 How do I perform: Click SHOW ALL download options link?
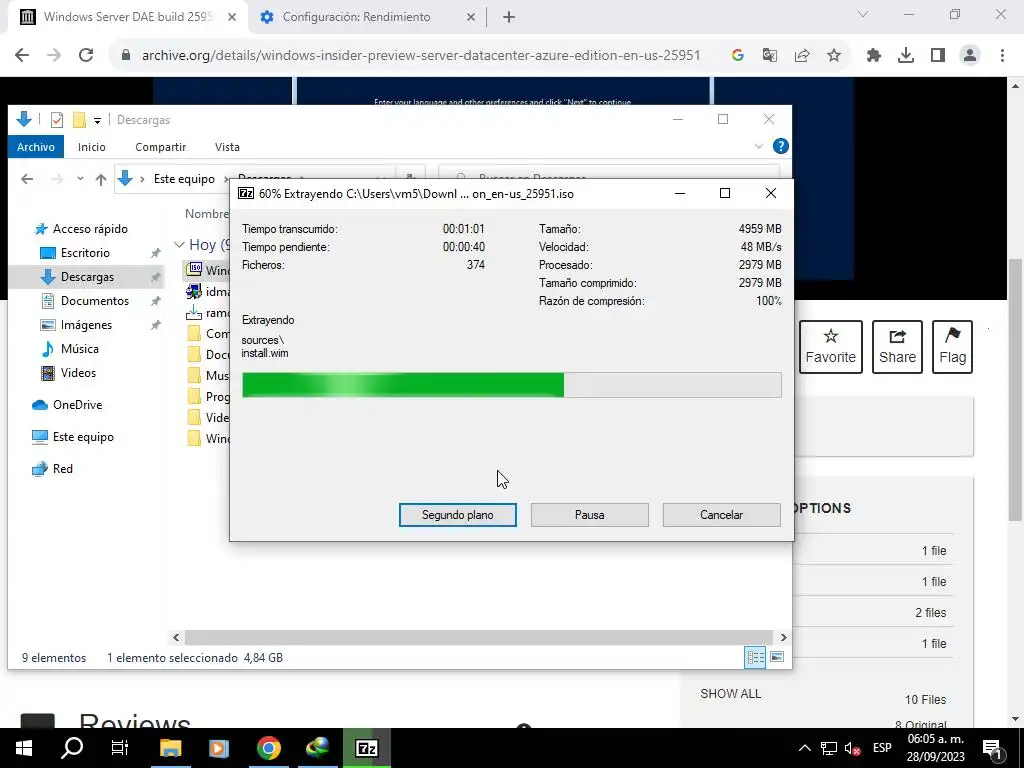coord(731,694)
